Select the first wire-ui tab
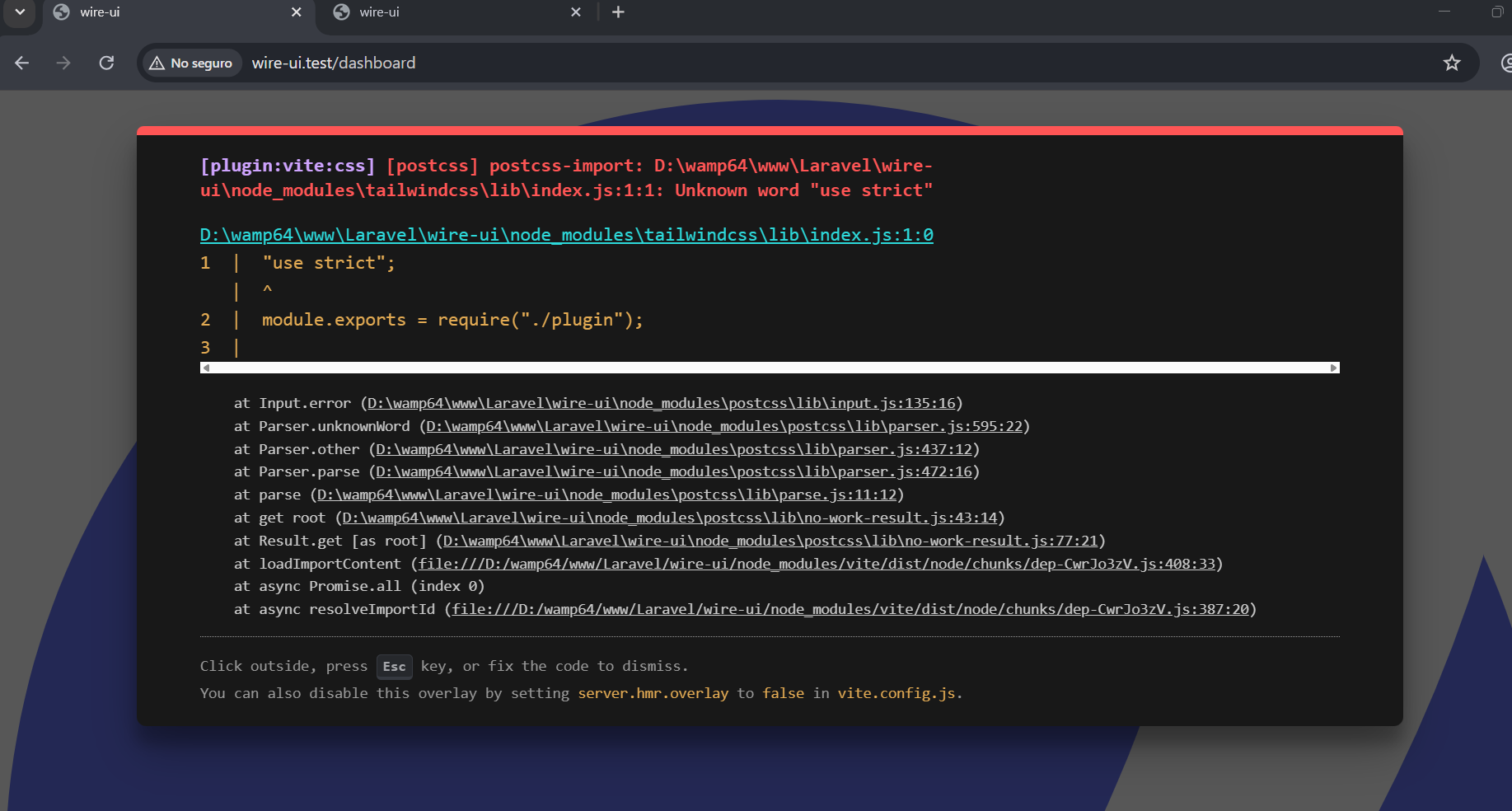1512x811 pixels. [x=165, y=12]
